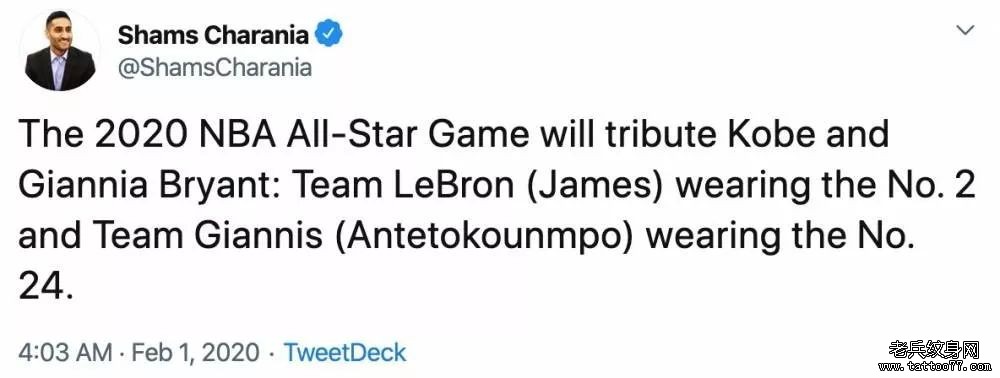Open the TweetDeck source link
Viewport: 1000px width, 378px height.
[x=344, y=352]
